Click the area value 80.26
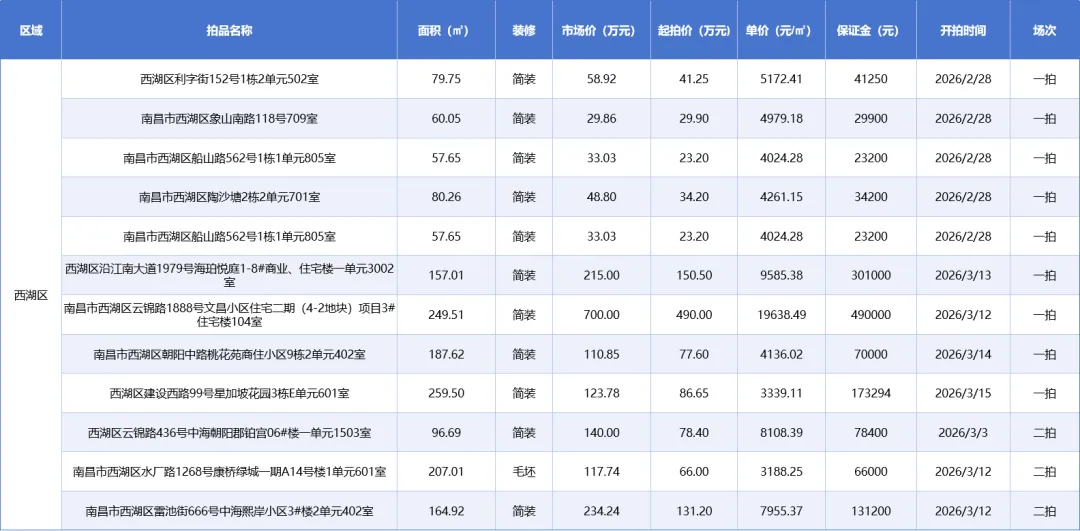 click(x=446, y=197)
